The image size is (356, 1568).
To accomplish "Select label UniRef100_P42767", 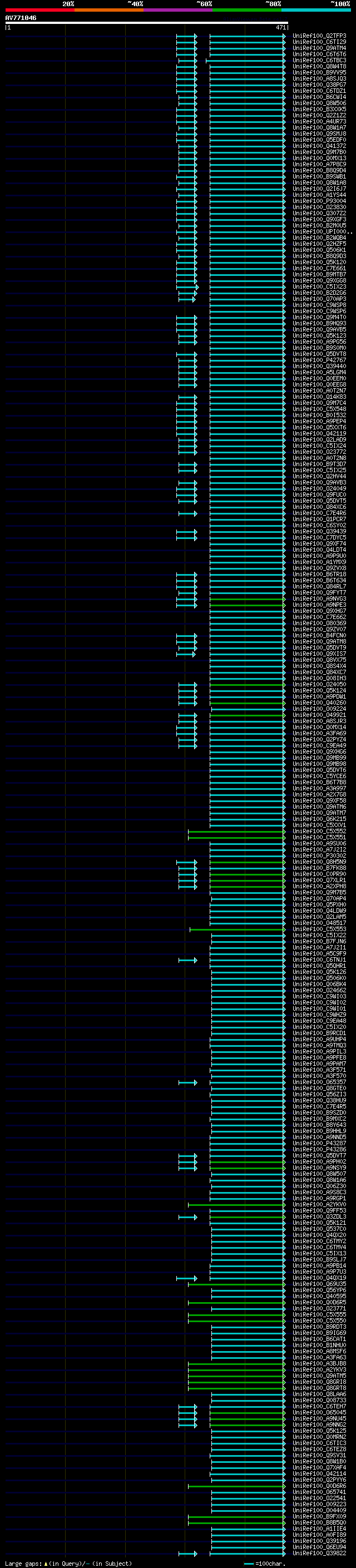I will [x=319, y=360].
